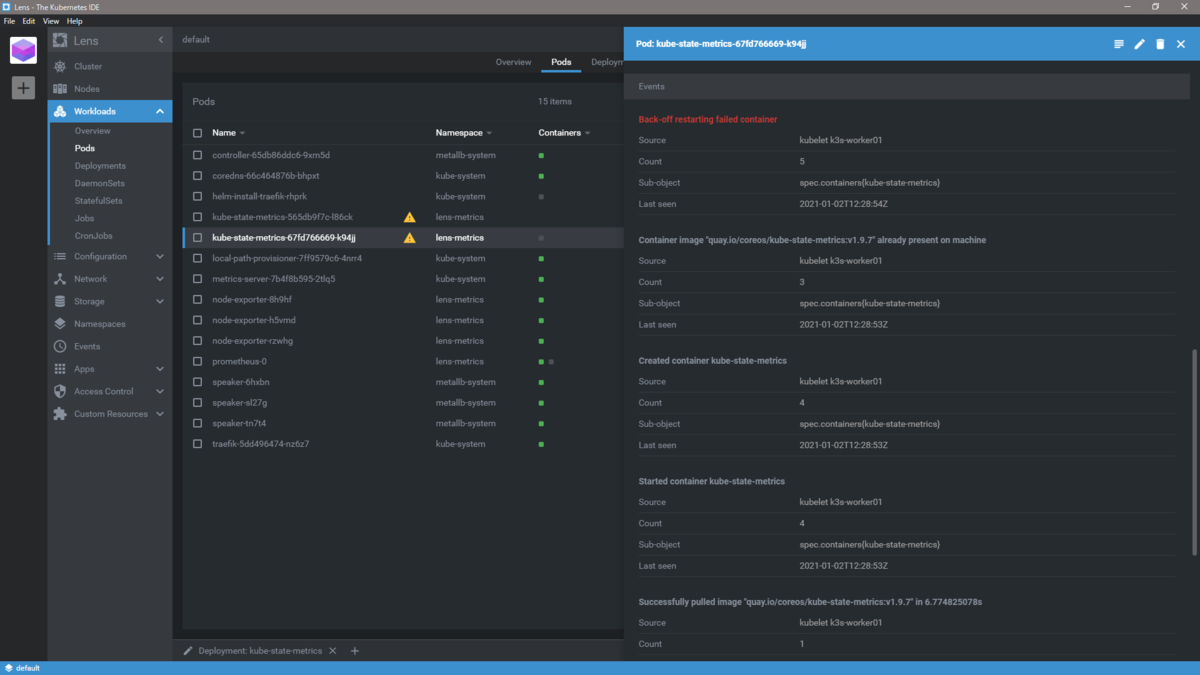The height and width of the screenshot is (675, 1200).
Task: Click the Access Control shield icon
Action: point(60,391)
